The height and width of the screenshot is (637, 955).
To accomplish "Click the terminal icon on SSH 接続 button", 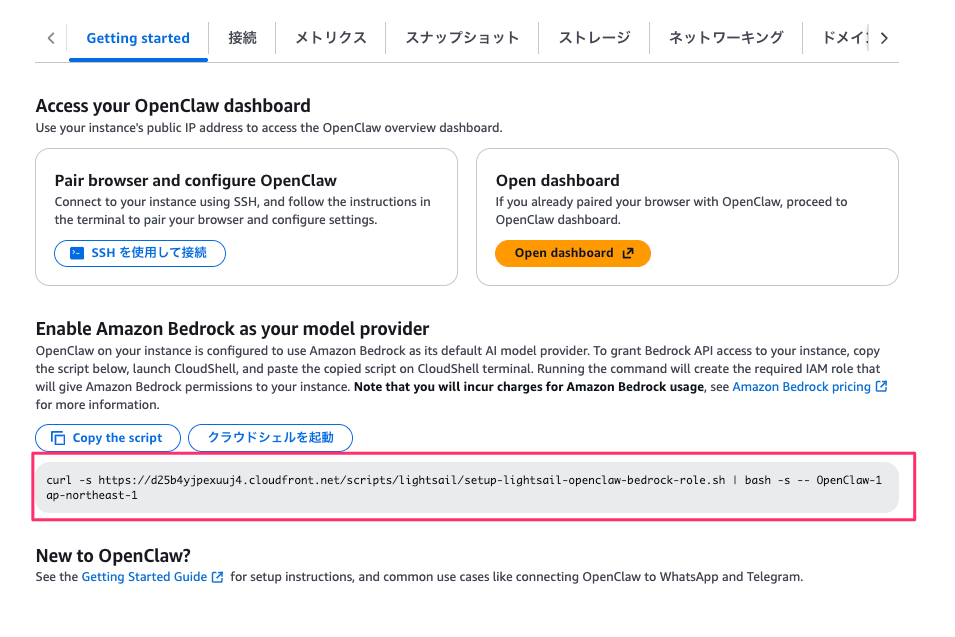I will (x=77, y=253).
